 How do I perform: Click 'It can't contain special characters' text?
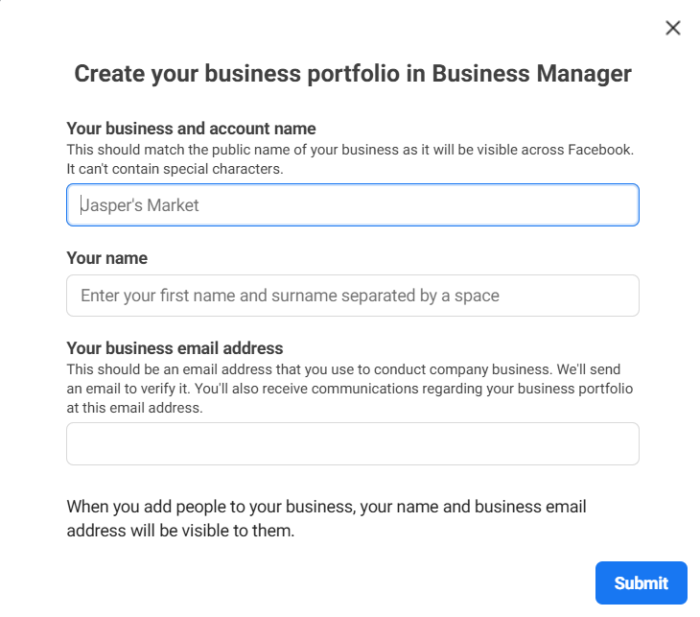click(175, 169)
